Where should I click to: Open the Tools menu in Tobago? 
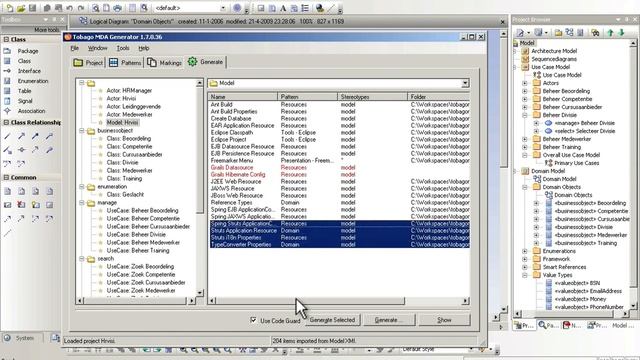click(x=123, y=48)
